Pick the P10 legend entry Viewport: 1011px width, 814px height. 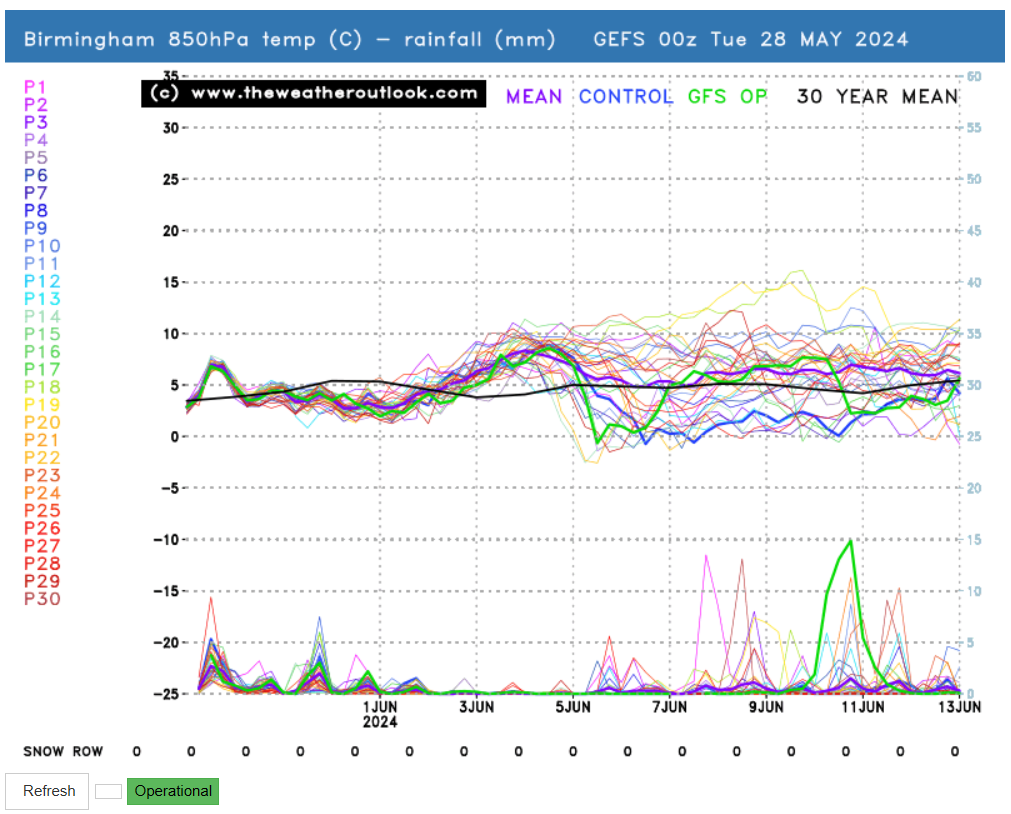coord(42,246)
